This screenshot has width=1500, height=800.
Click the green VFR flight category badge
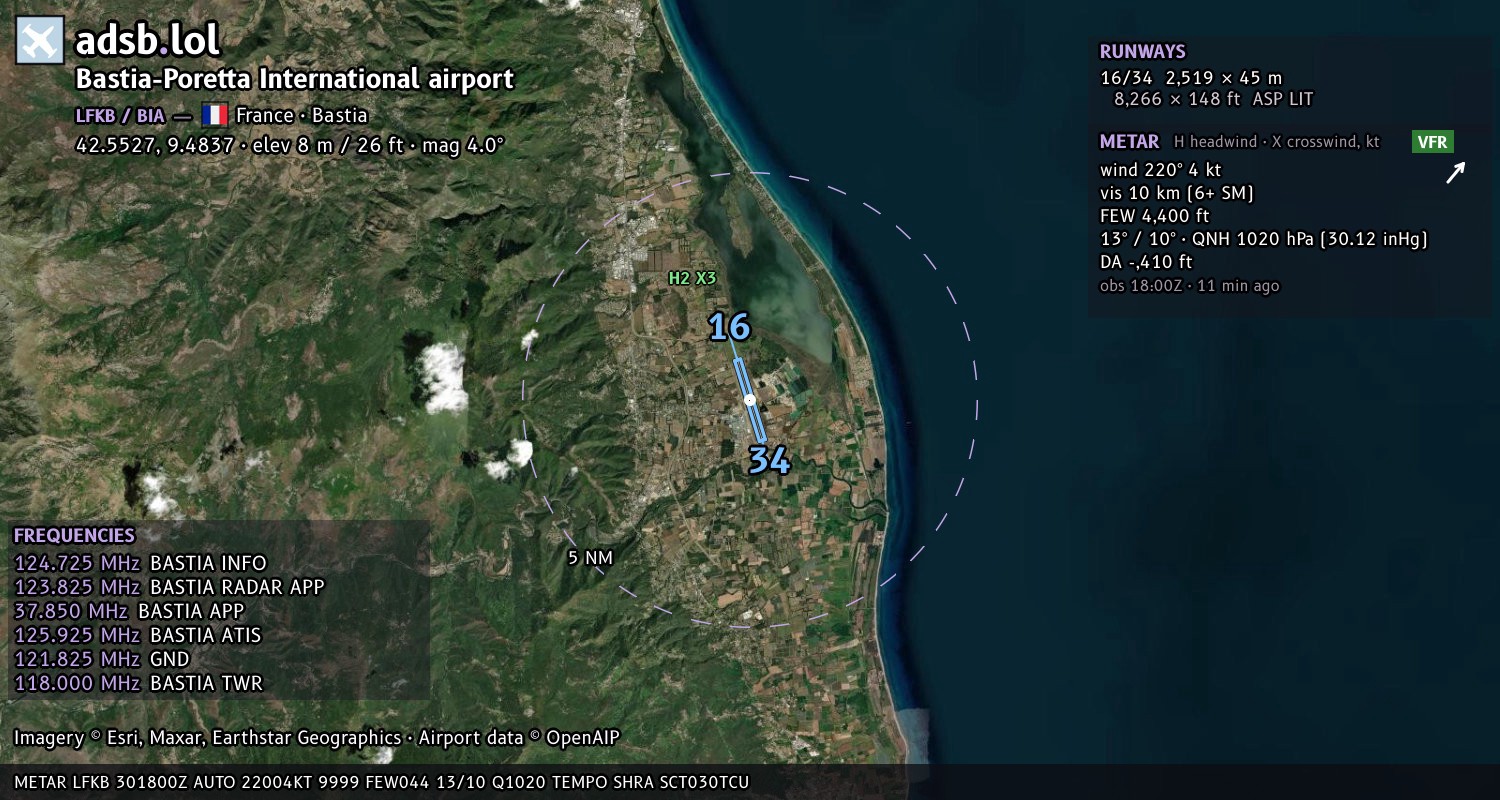1433,142
